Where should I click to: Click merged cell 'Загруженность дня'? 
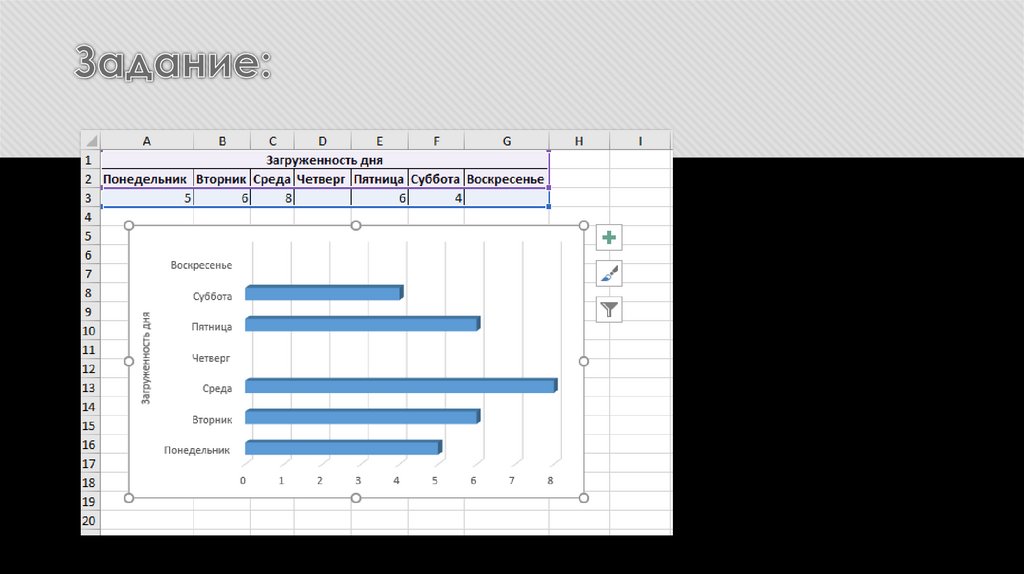pyautogui.click(x=325, y=160)
